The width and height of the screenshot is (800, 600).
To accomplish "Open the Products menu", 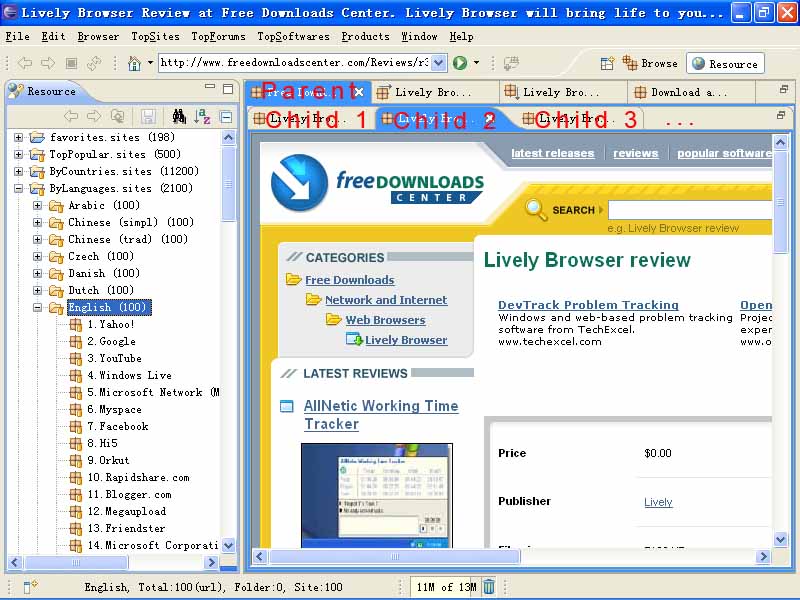I will coord(365,36).
